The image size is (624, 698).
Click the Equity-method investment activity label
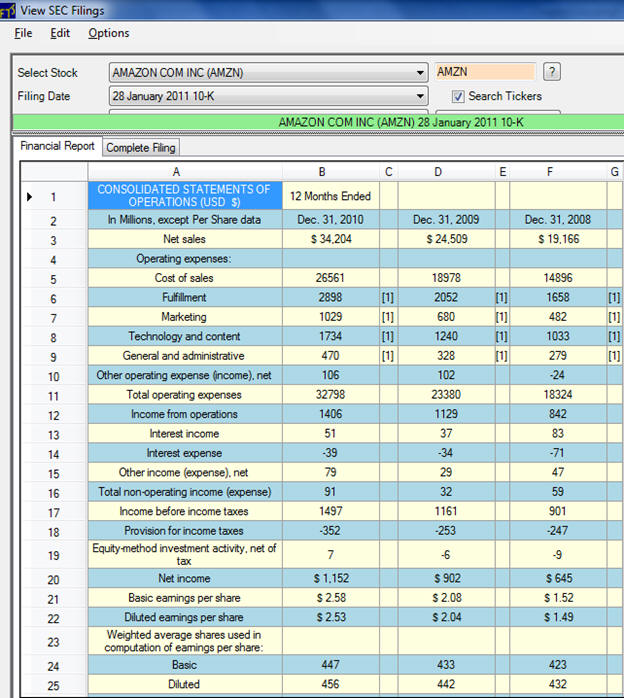pyautogui.click(x=185, y=554)
